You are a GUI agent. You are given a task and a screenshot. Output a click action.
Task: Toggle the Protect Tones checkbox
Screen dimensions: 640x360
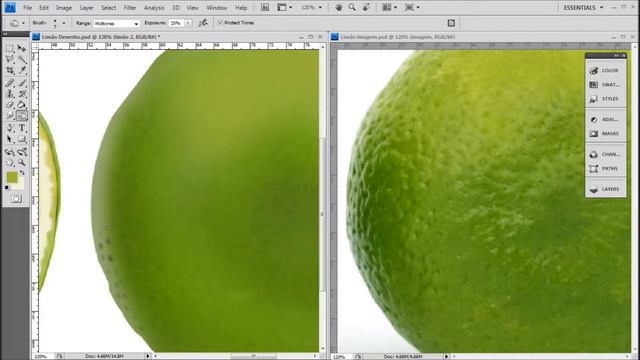[221, 23]
